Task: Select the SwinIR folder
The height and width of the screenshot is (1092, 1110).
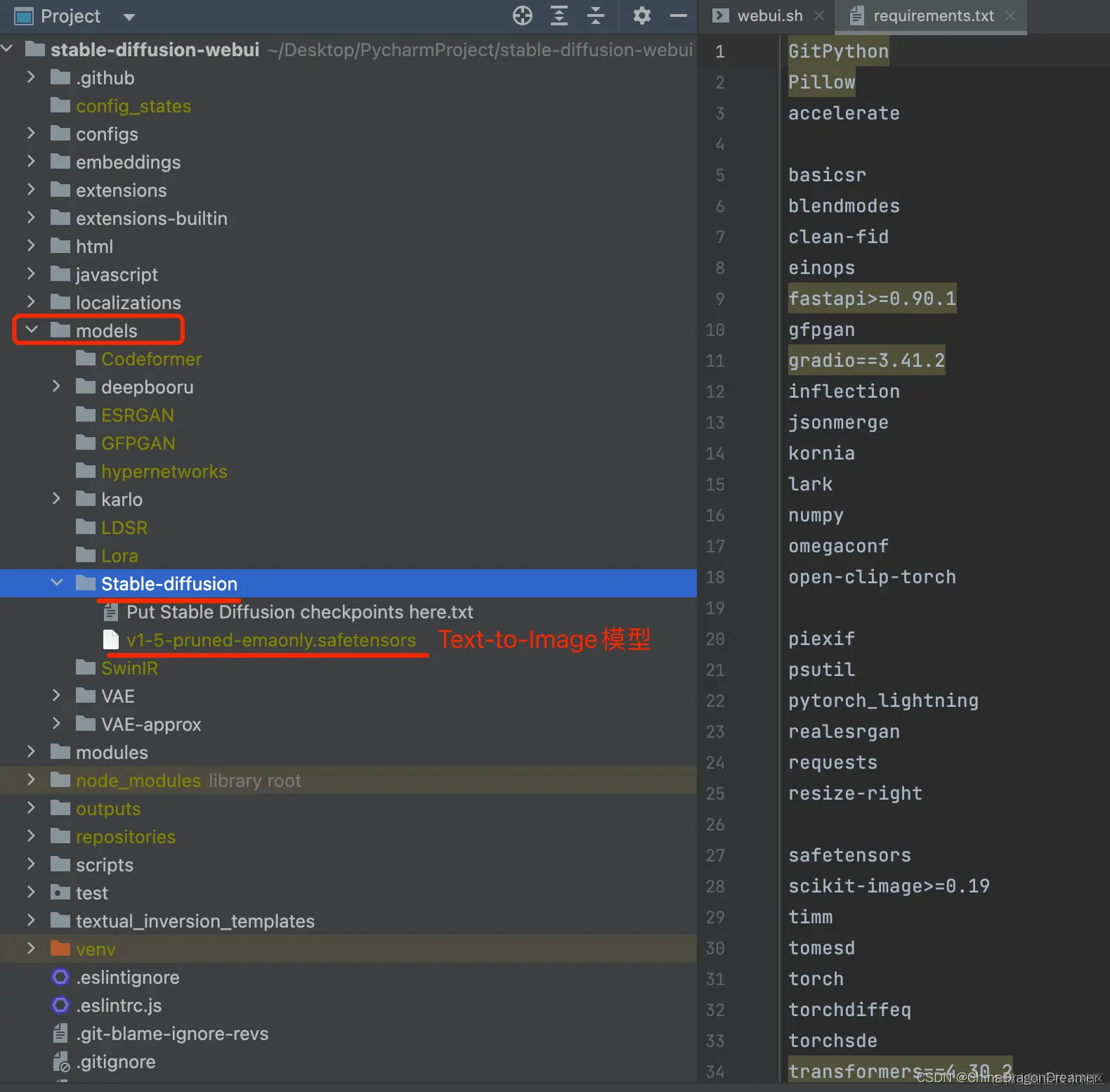Action: (129, 668)
